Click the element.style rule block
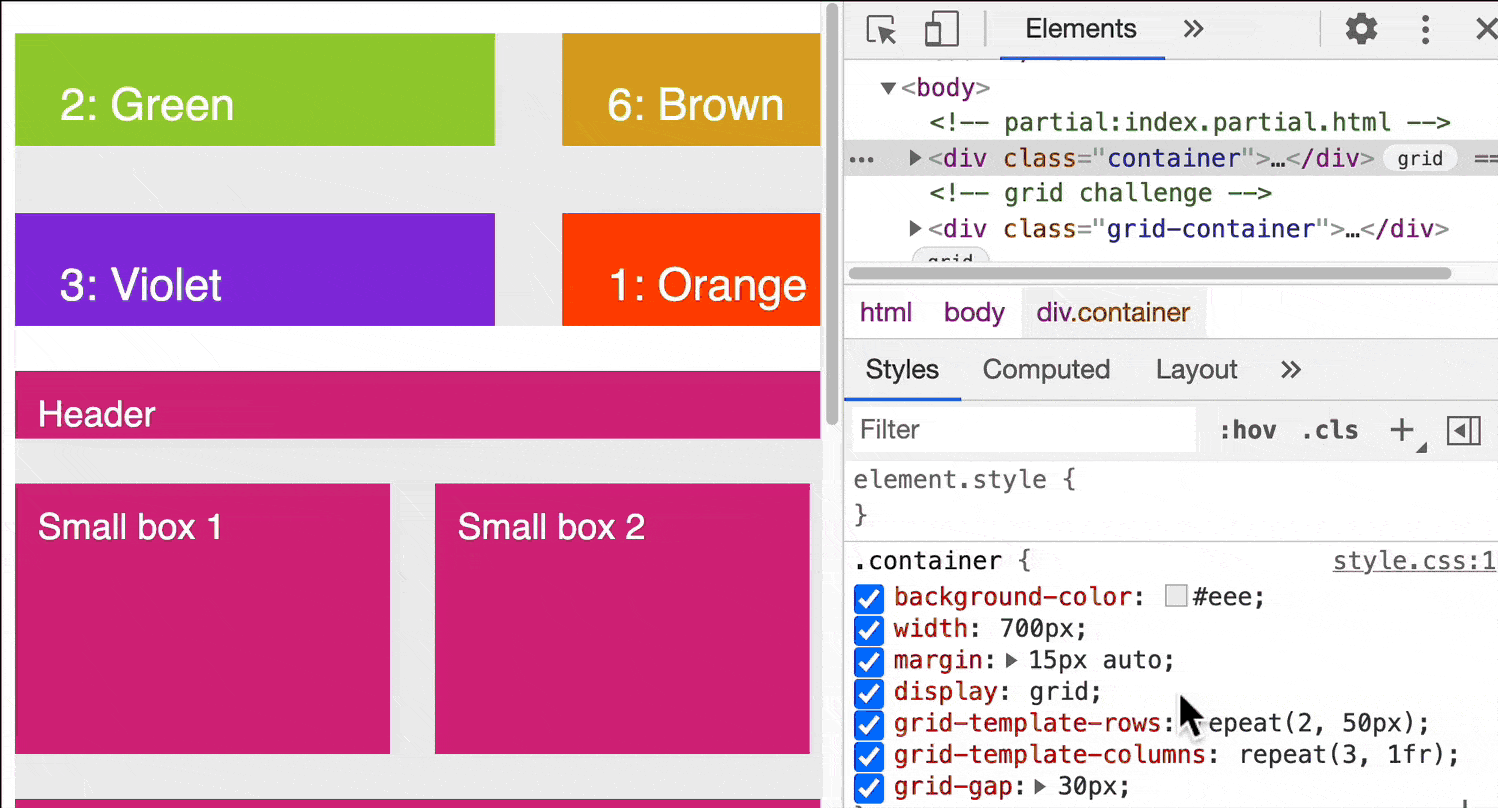This screenshot has height=808, width=1498. pyautogui.click(x=1172, y=497)
